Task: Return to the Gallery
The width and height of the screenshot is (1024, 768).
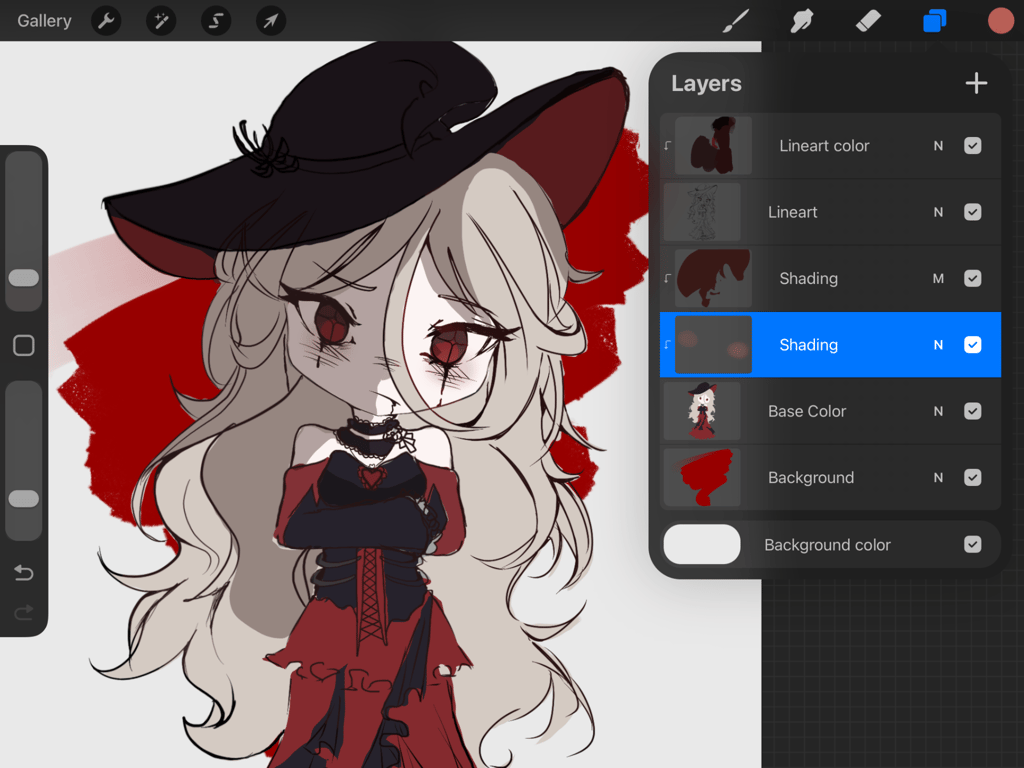Action: pos(44,21)
